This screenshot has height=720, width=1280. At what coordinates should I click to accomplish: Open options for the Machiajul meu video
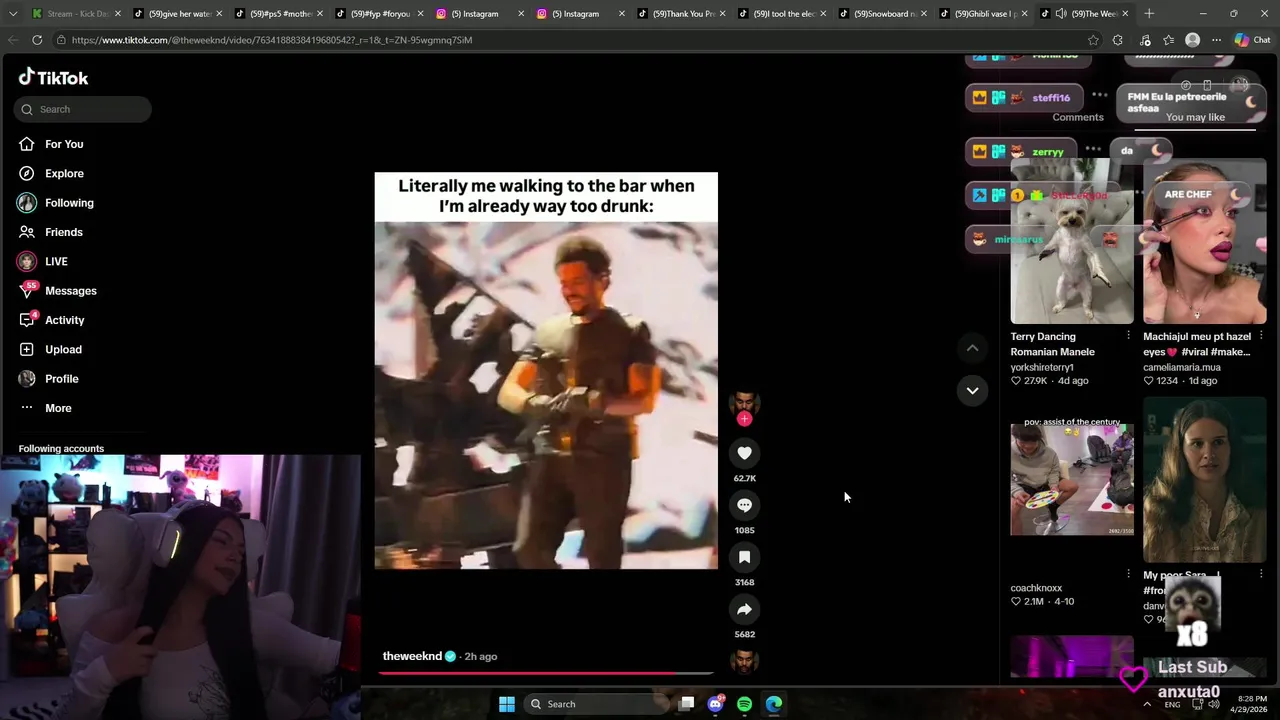point(1261,336)
